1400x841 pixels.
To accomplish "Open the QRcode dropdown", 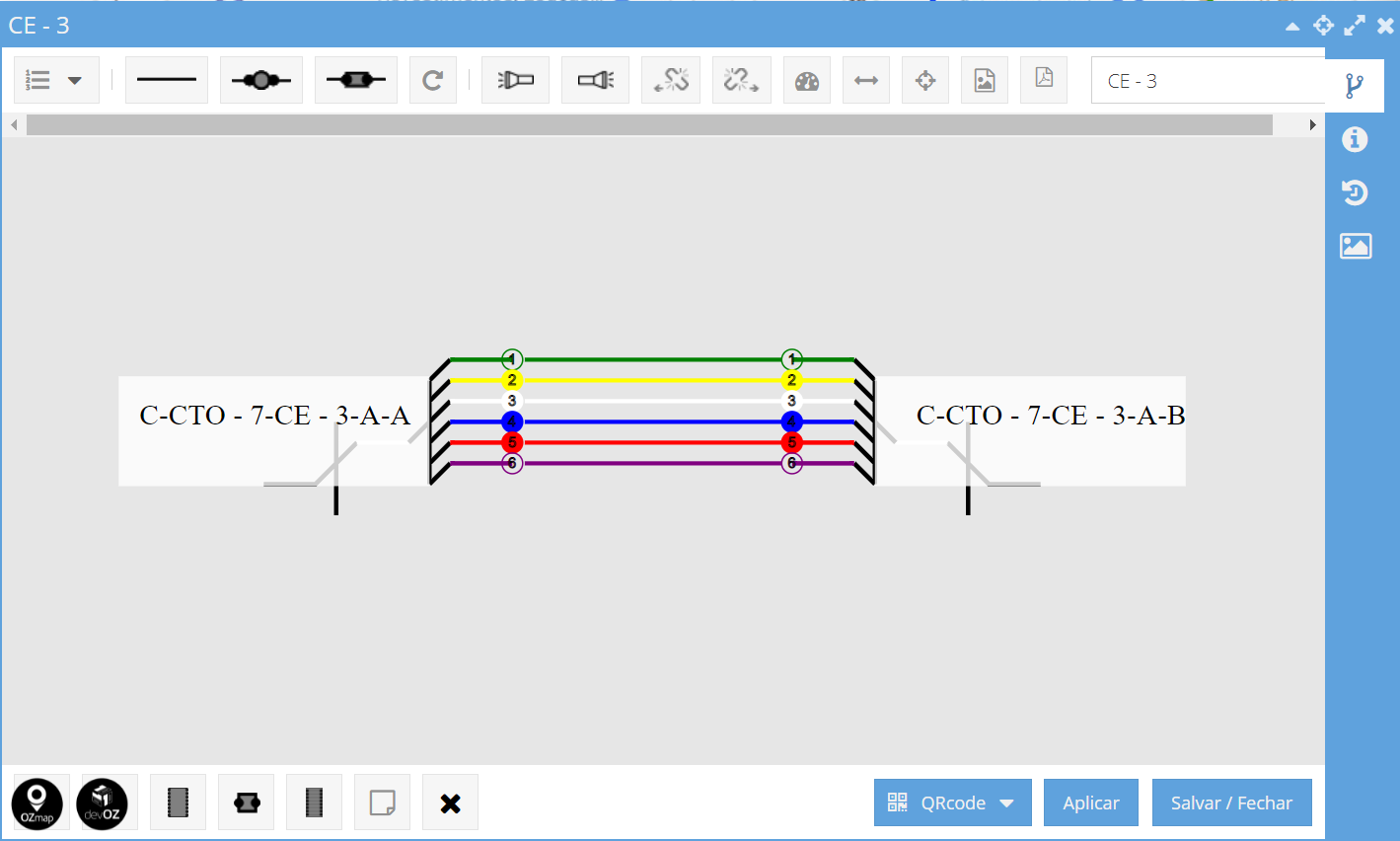I will 953,803.
